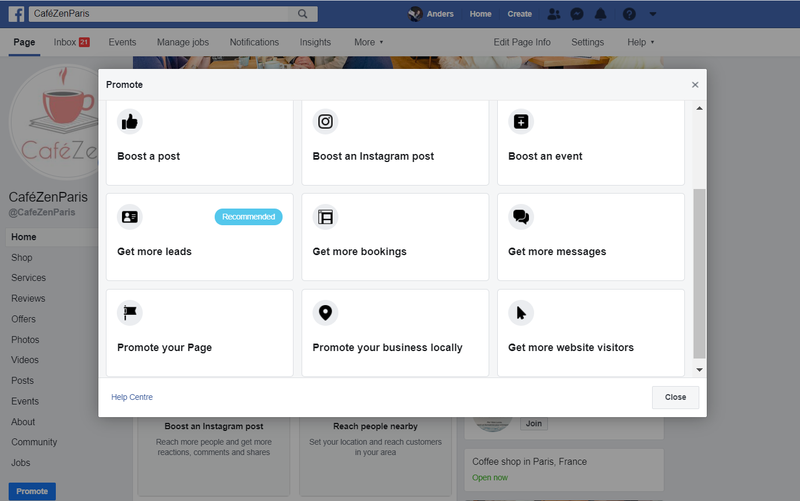The height and width of the screenshot is (501, 800).
Task: Open the Manage jobs tab
Action: click(183, 42)
